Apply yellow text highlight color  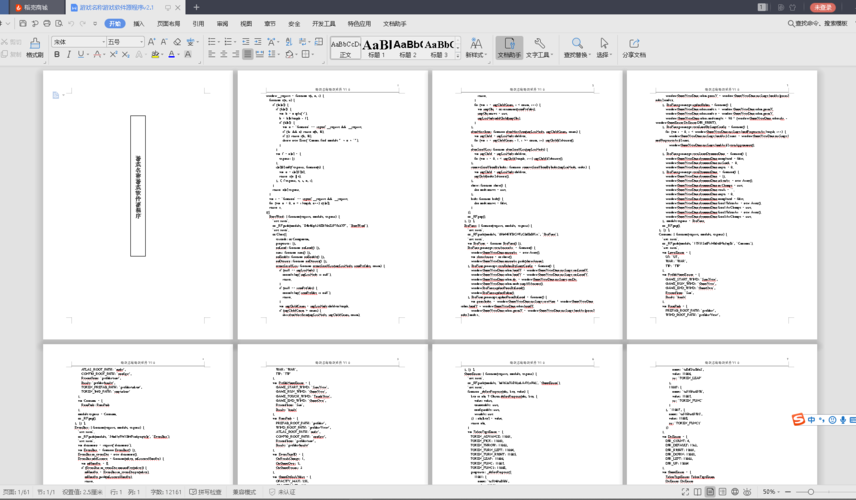click(x=155, y=55)
